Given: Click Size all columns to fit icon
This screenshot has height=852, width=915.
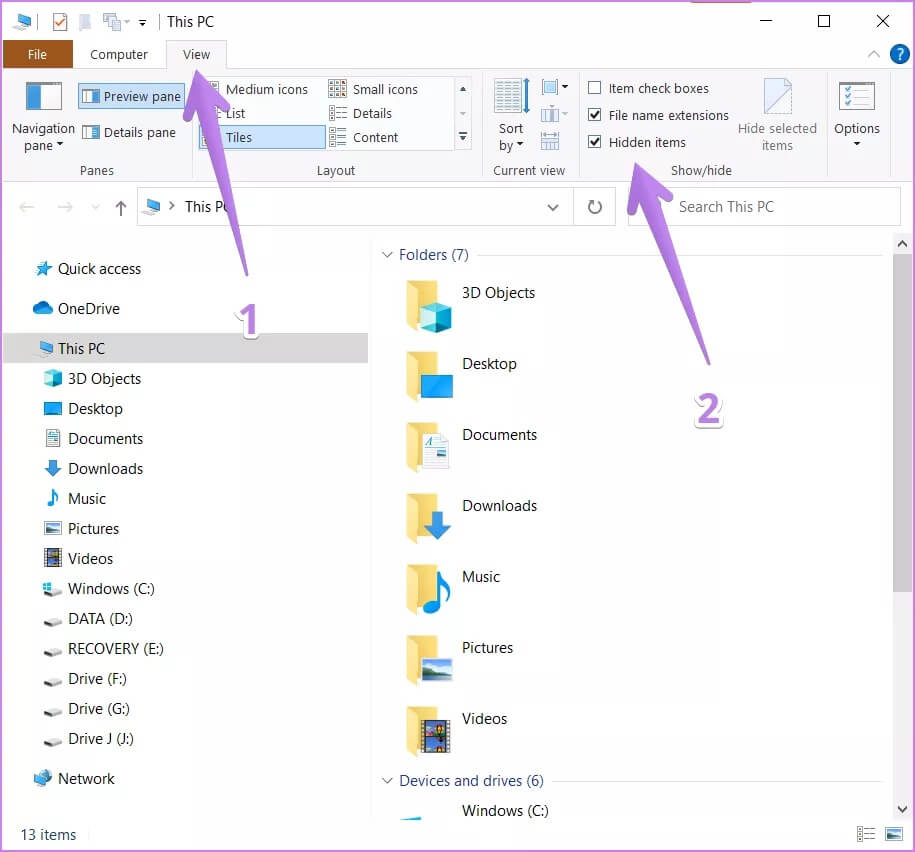Looking at the screenshot, I should point(550,141).
